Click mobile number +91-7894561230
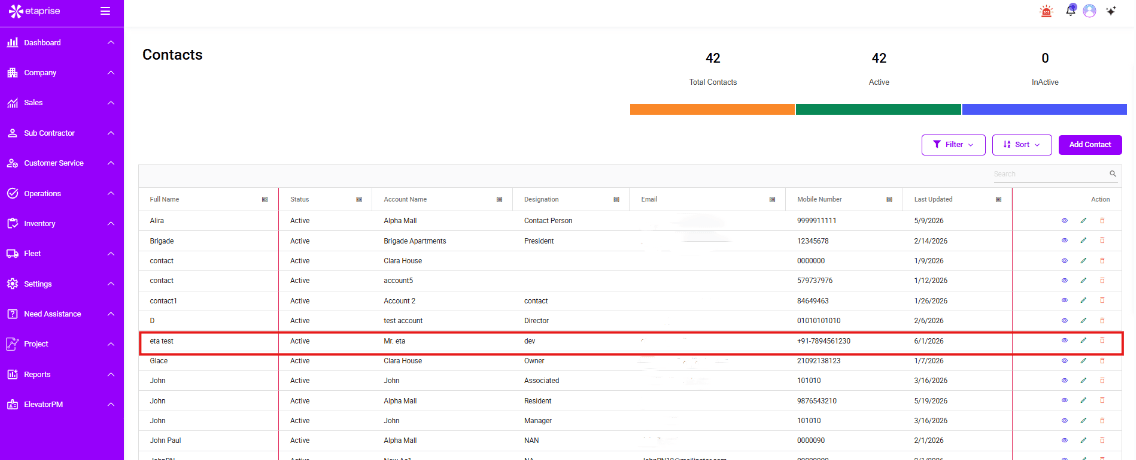 pyautogui.click(x=824, y=340)
